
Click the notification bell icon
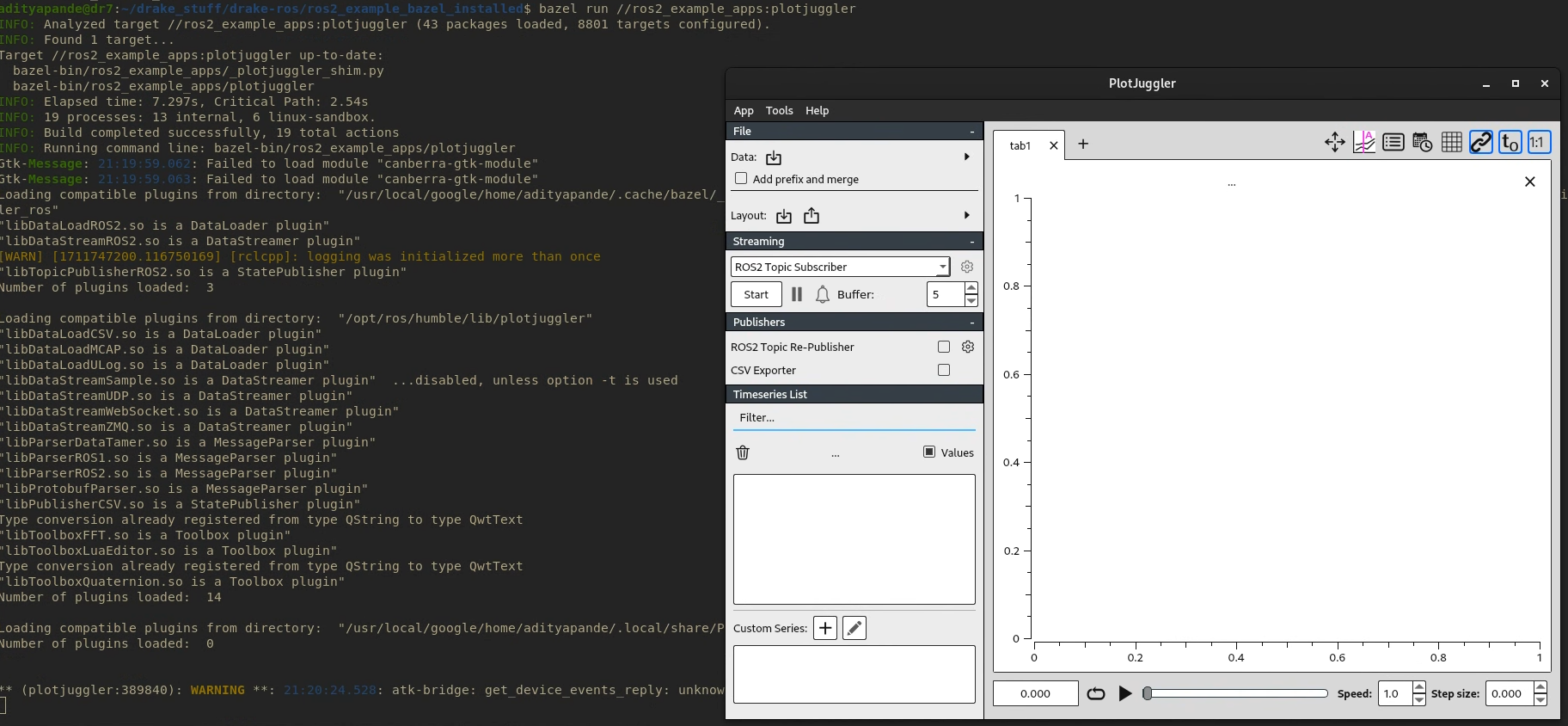point(823,294)
